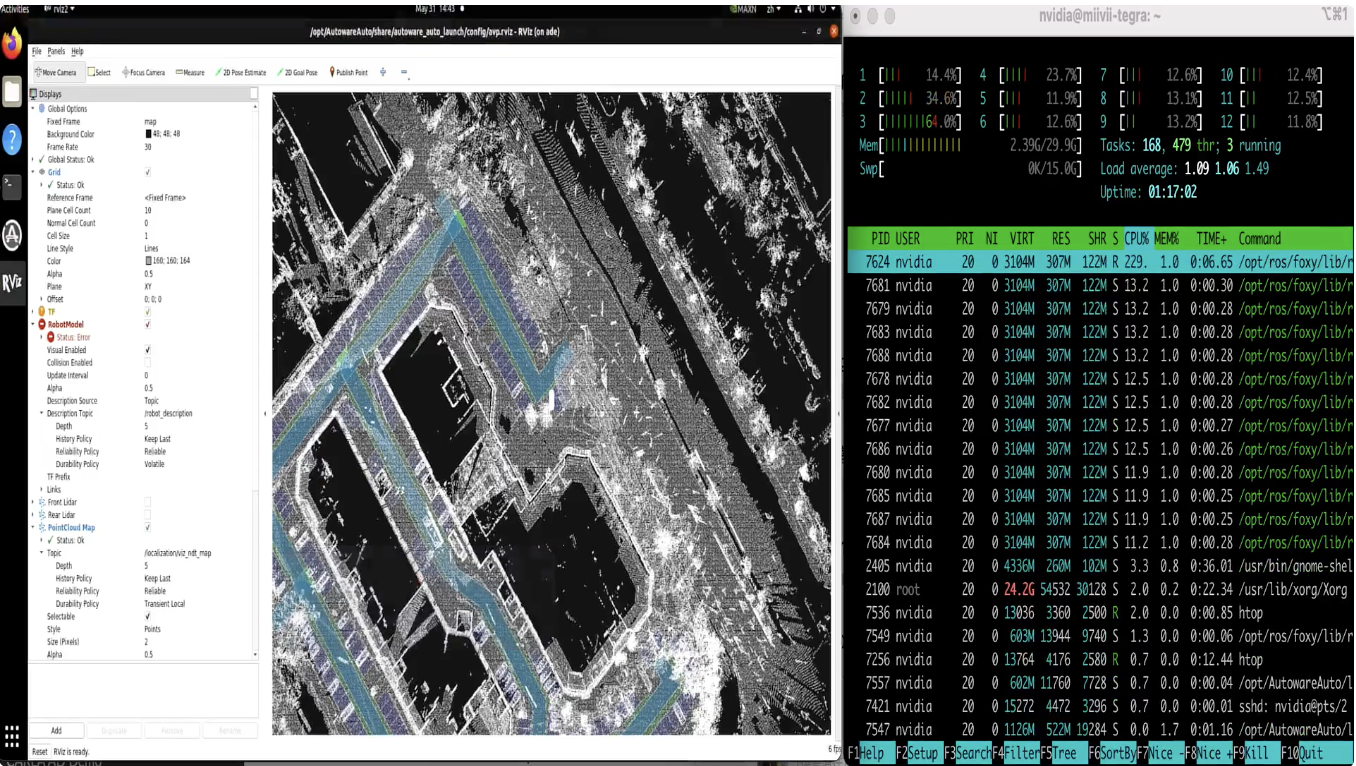The height and width of the screenshot is (766, 1356).
Task: Enable the Rear Lidar display checkbox
Action: click(x=148, y=515)
